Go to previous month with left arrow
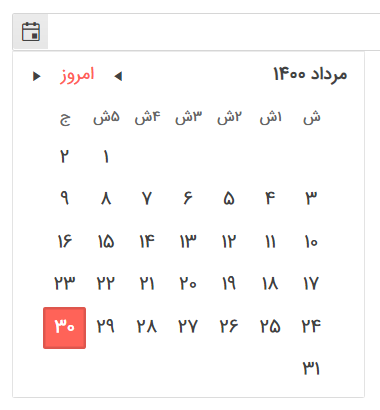380x410 pixels. [x=118, y=76]
